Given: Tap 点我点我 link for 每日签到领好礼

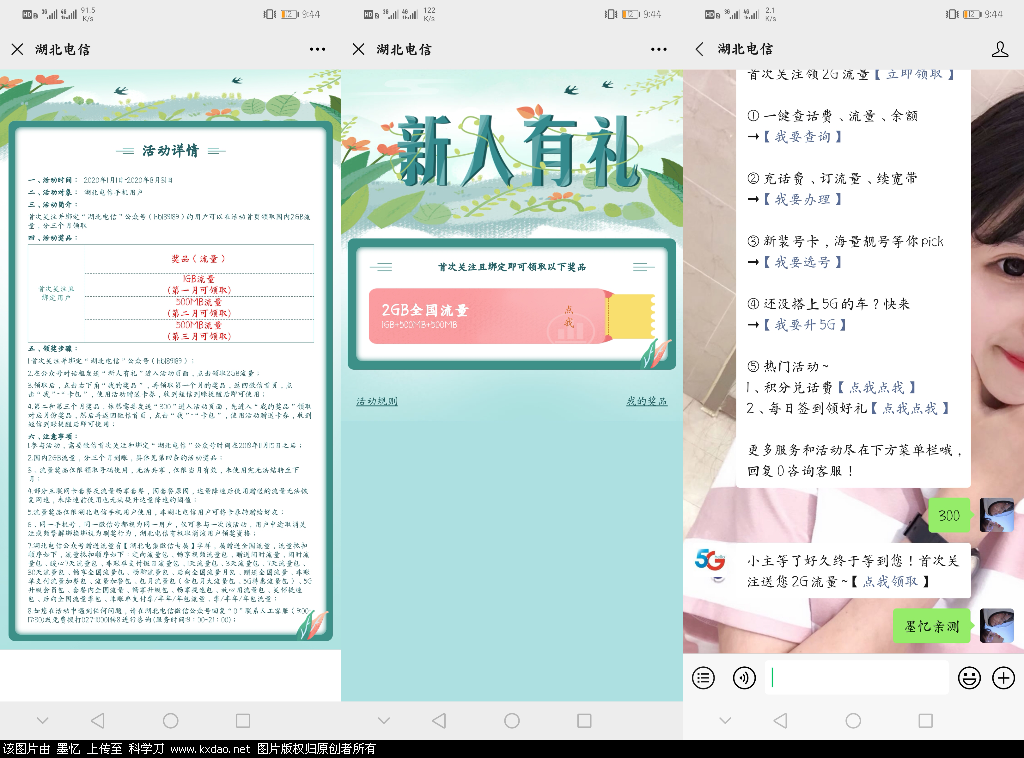Looking at the screenshot, I should 910,408.
